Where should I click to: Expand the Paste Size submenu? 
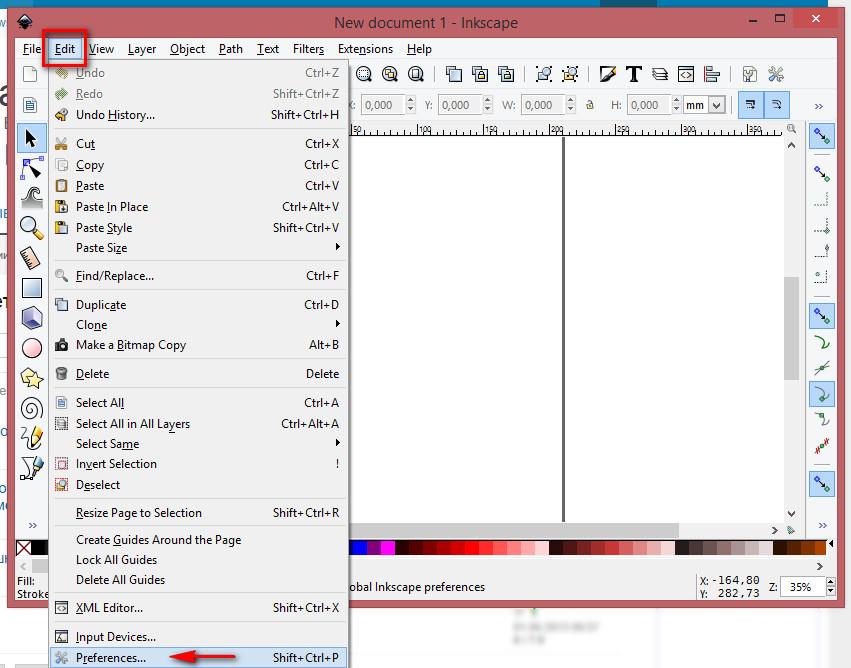pos(198,248)
